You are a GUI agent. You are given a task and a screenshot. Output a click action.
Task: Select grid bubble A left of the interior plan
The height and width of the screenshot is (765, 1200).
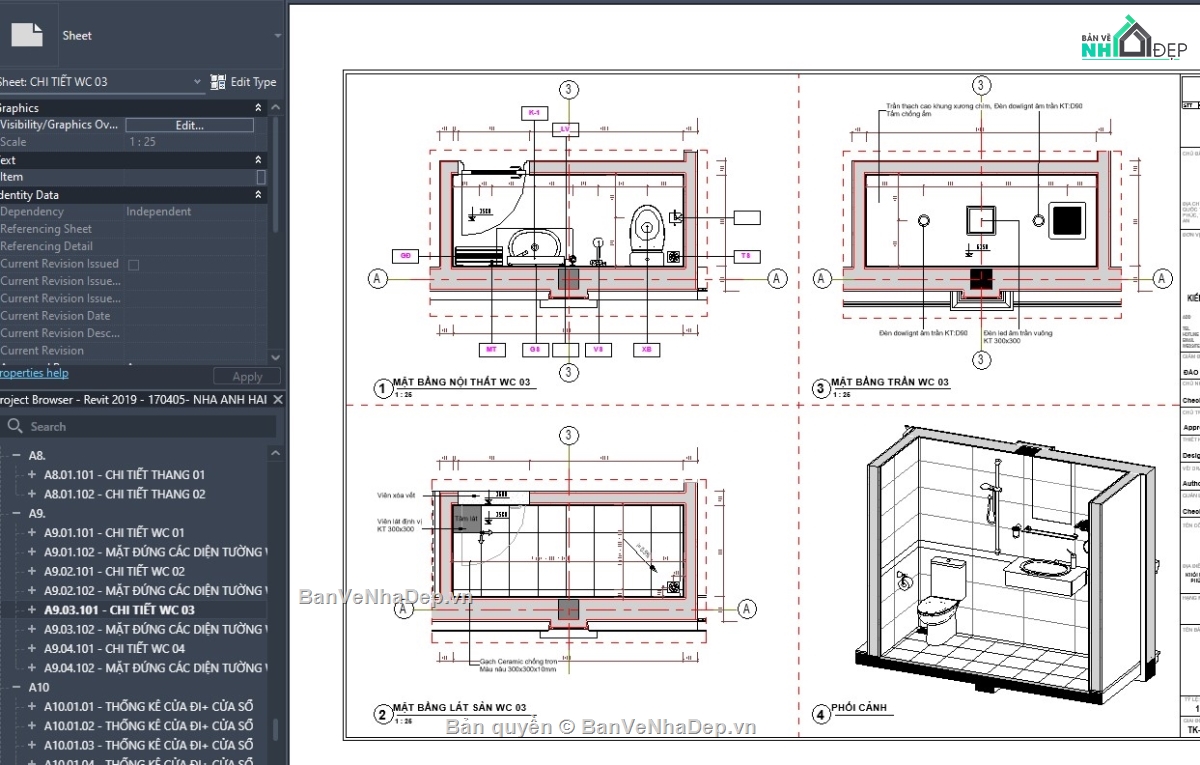click(x=378, y=278)
